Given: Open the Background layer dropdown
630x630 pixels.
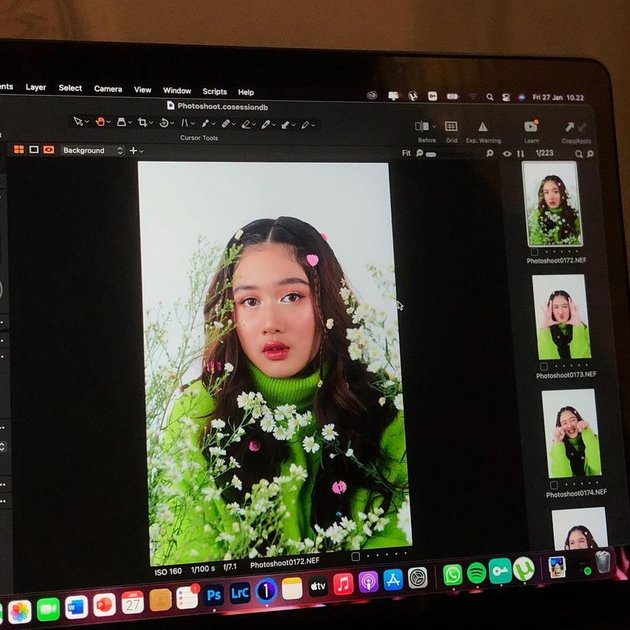Looking at the screenshot, I should tap(92, 150).
